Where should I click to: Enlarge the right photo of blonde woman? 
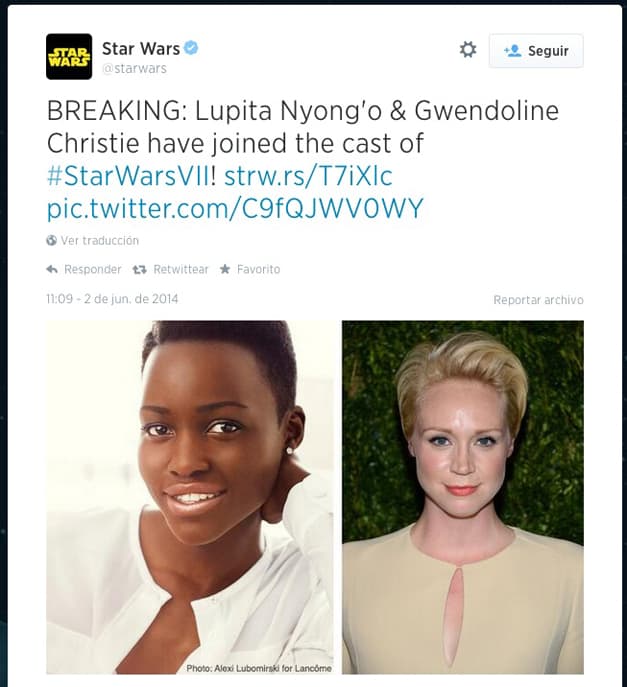(463, 497)
